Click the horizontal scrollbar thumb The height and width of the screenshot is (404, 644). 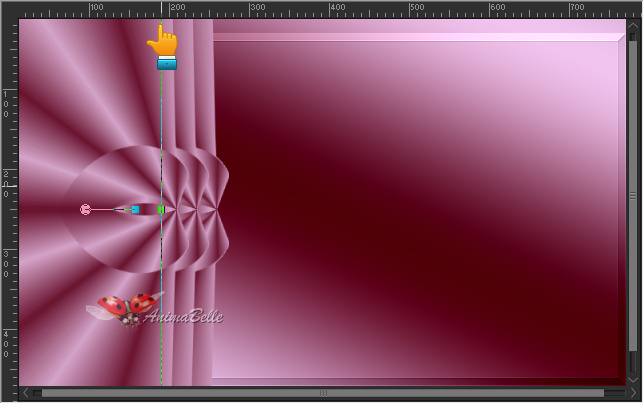(x=323, y=393)
